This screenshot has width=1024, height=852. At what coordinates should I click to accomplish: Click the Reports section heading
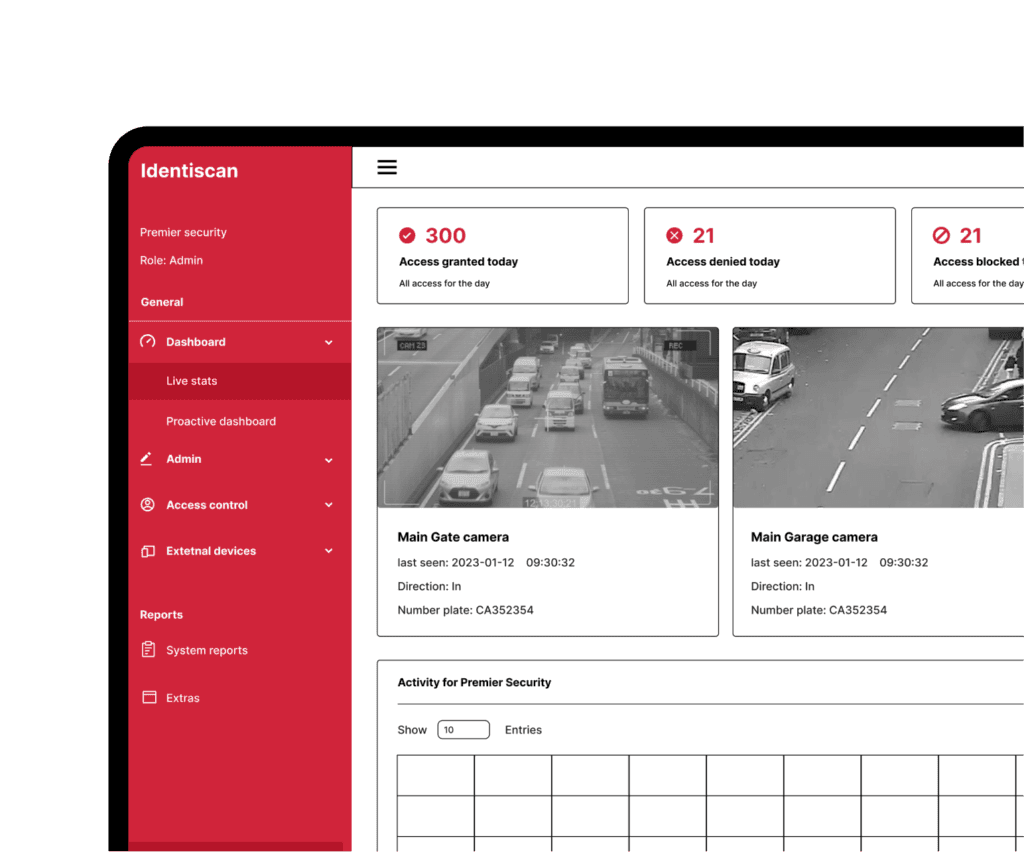point(161,615)
